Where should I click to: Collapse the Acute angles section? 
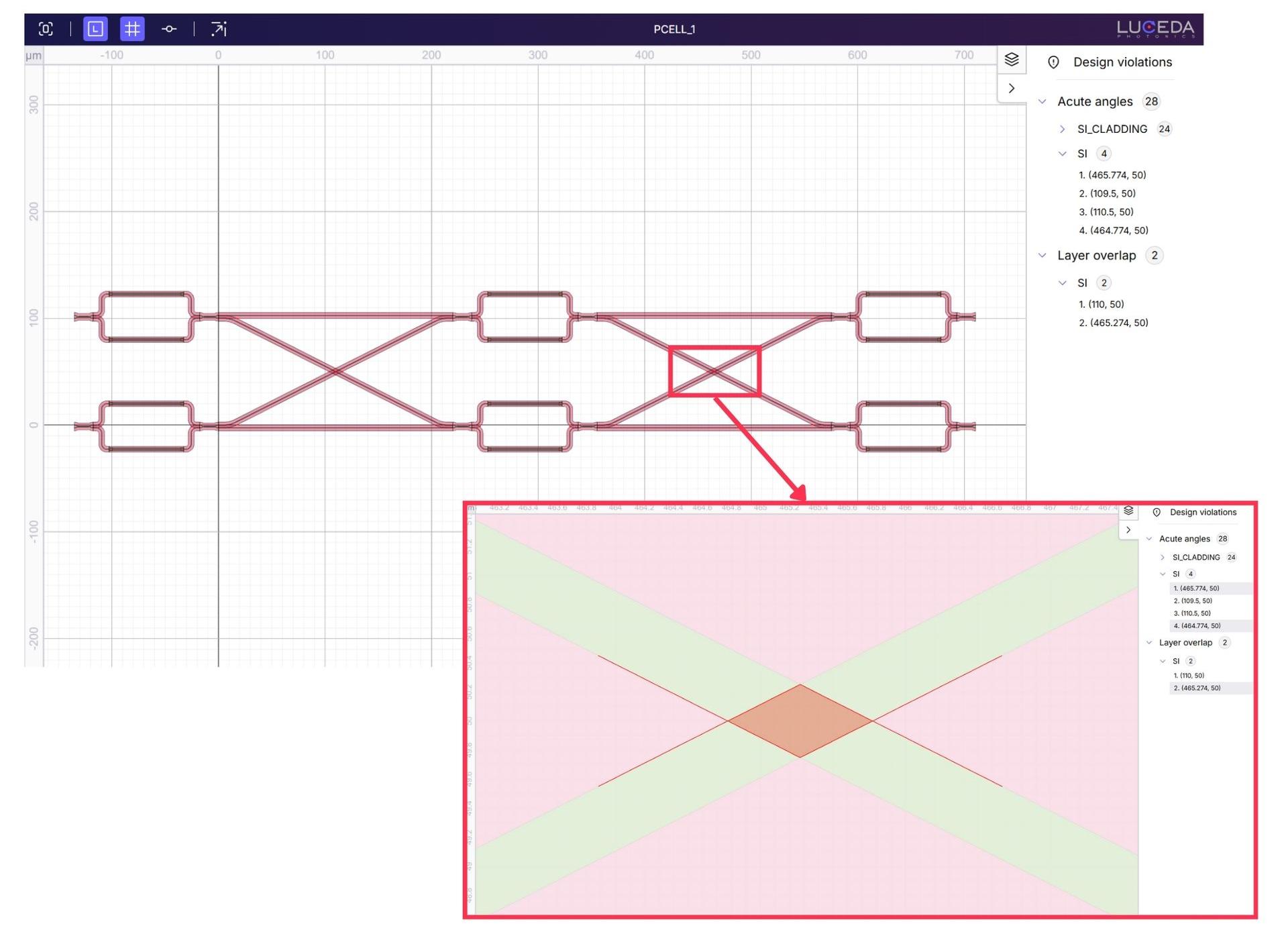(1042, 101)
